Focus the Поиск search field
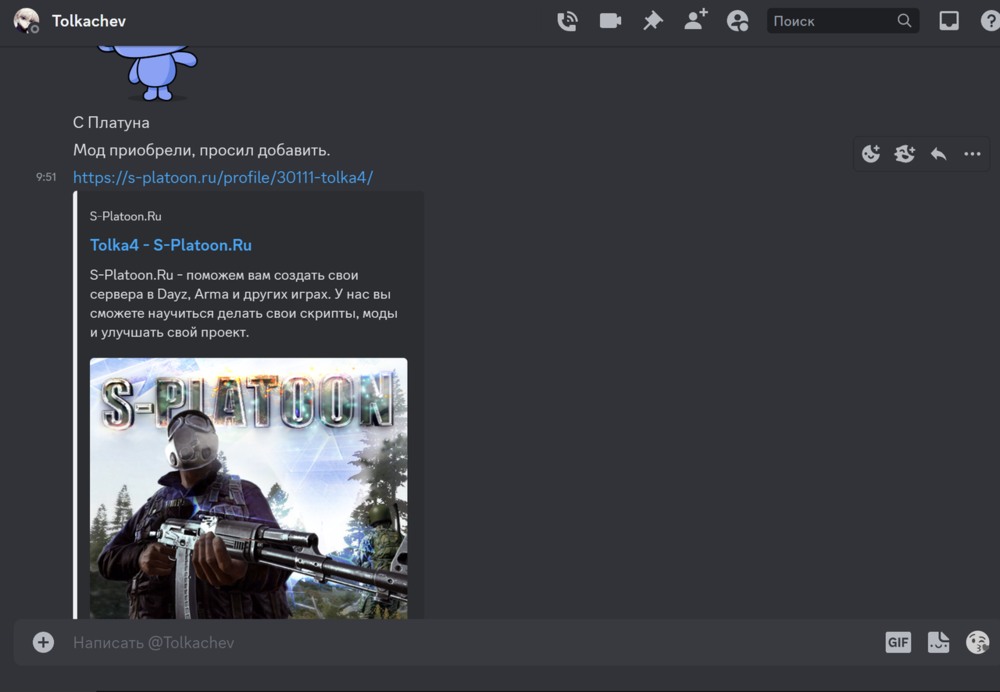The width and height of the screenshot is (1000, 692). [x=843, y=20]
